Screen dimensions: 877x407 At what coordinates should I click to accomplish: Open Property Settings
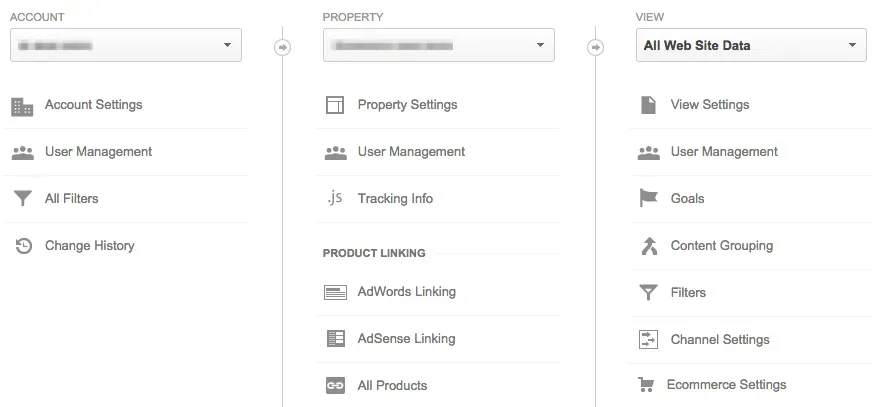click(407, 105)
